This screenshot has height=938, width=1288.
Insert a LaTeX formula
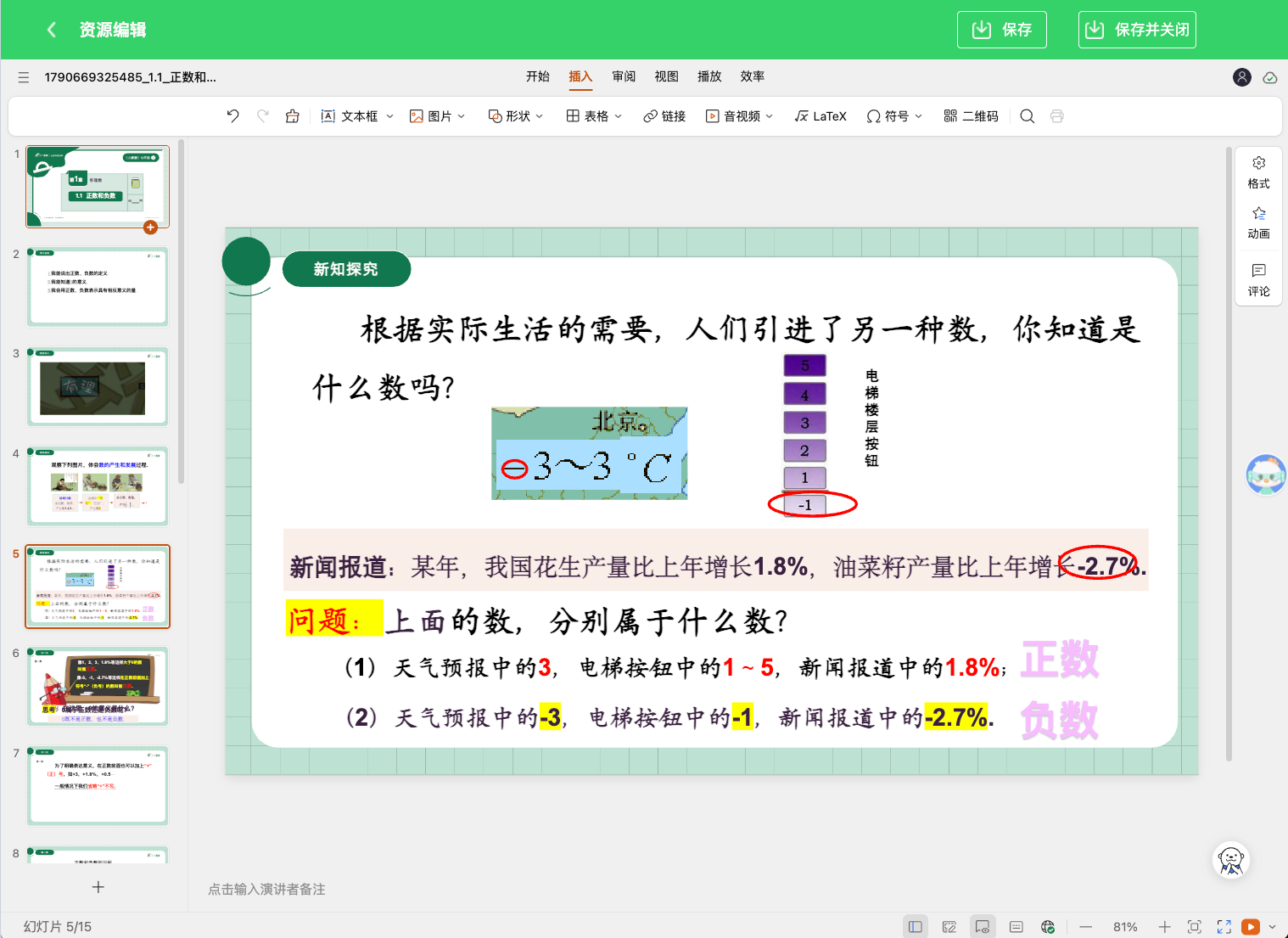[820, 116]
